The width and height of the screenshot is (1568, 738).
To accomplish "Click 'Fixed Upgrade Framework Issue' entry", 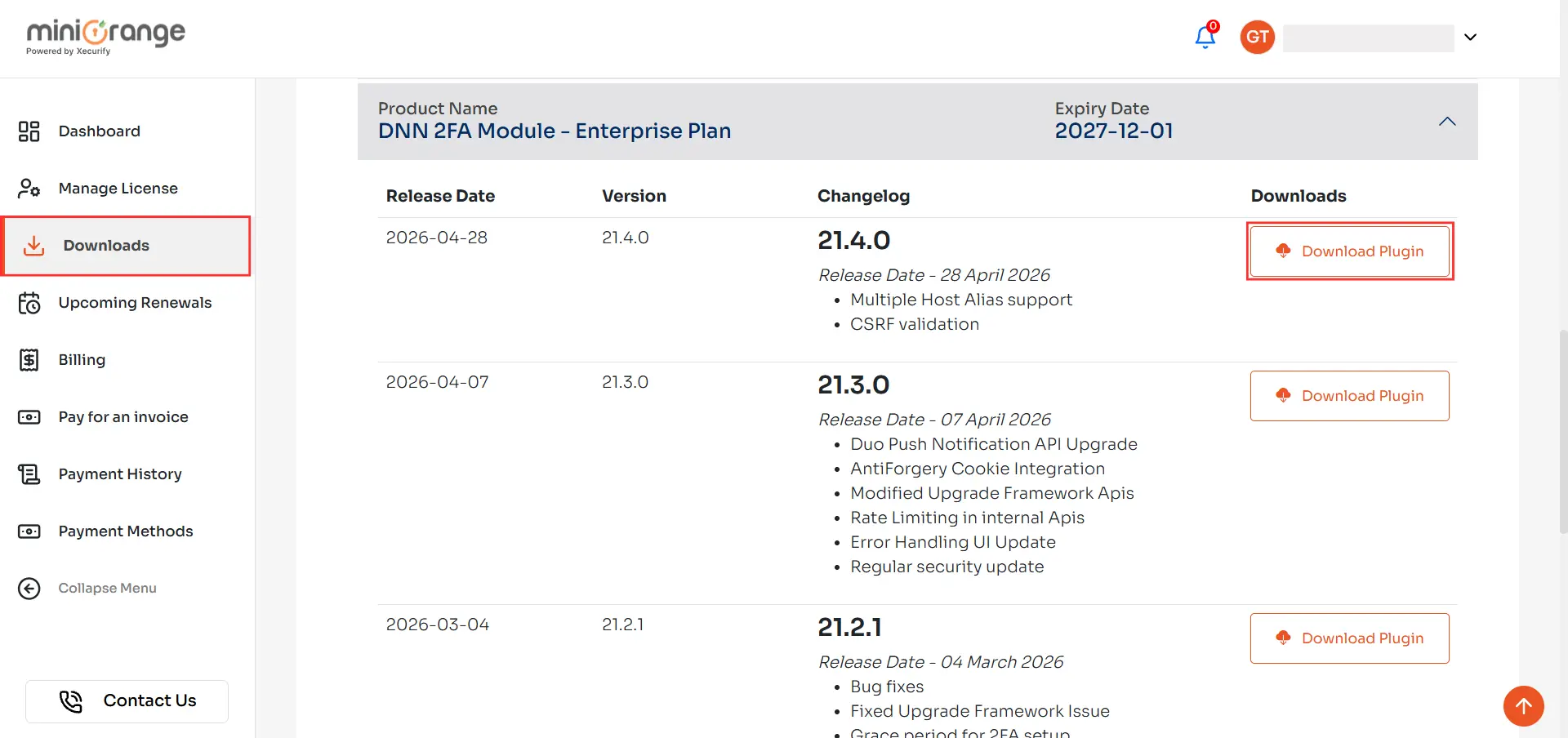I will [x=980, y=711].
